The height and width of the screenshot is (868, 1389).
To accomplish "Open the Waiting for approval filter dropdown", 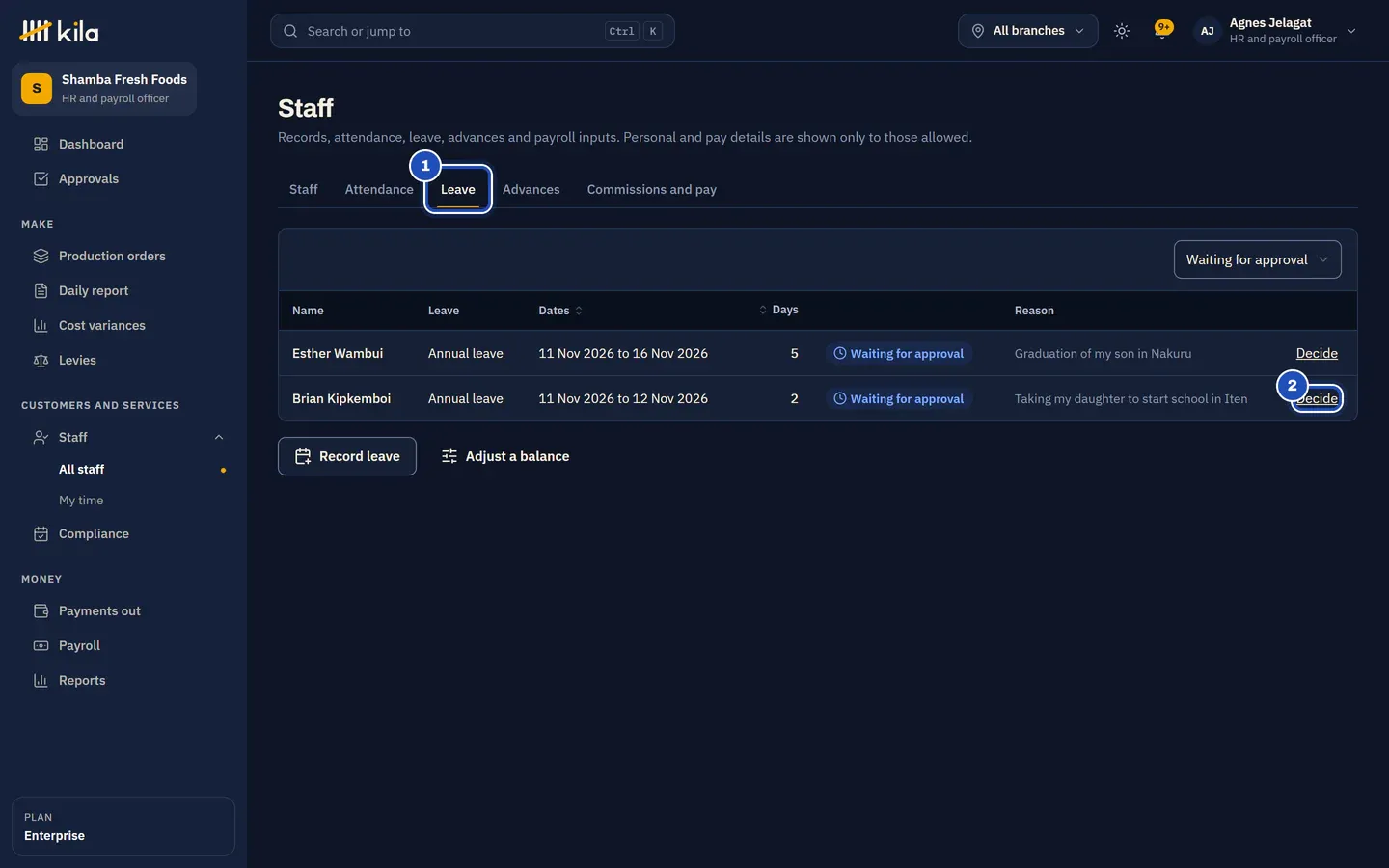I will click(1257, 259).
